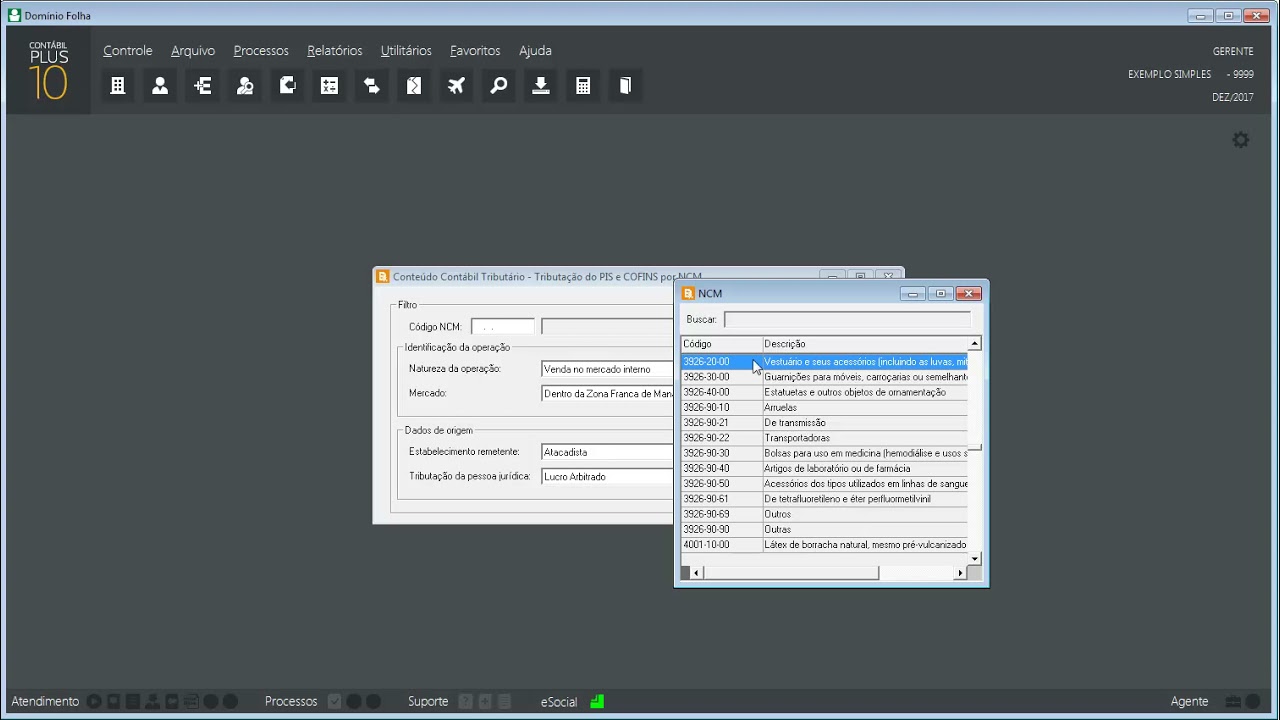The width and height of the screenshot is (1280, 720).
Task: Click the NCM horizontal scroll-right arrow
Action: click(x=960, y=573)
